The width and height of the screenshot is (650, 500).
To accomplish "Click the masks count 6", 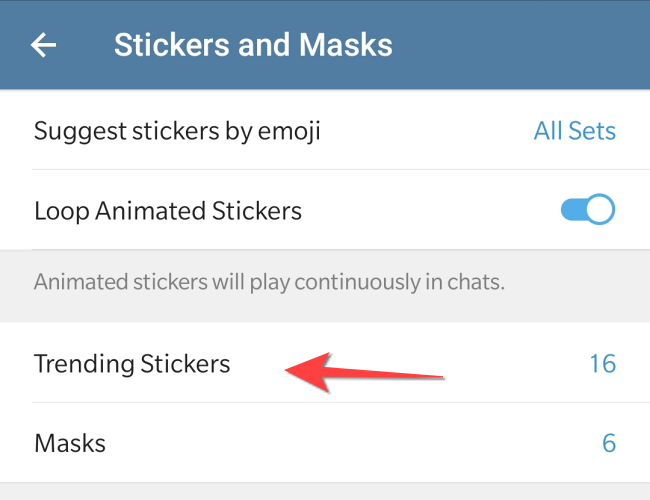I will pos(608,443).
